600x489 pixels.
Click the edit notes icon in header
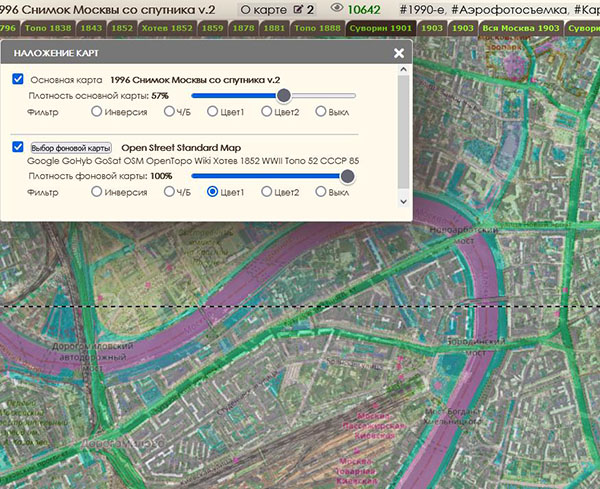(x=297, y=8)
